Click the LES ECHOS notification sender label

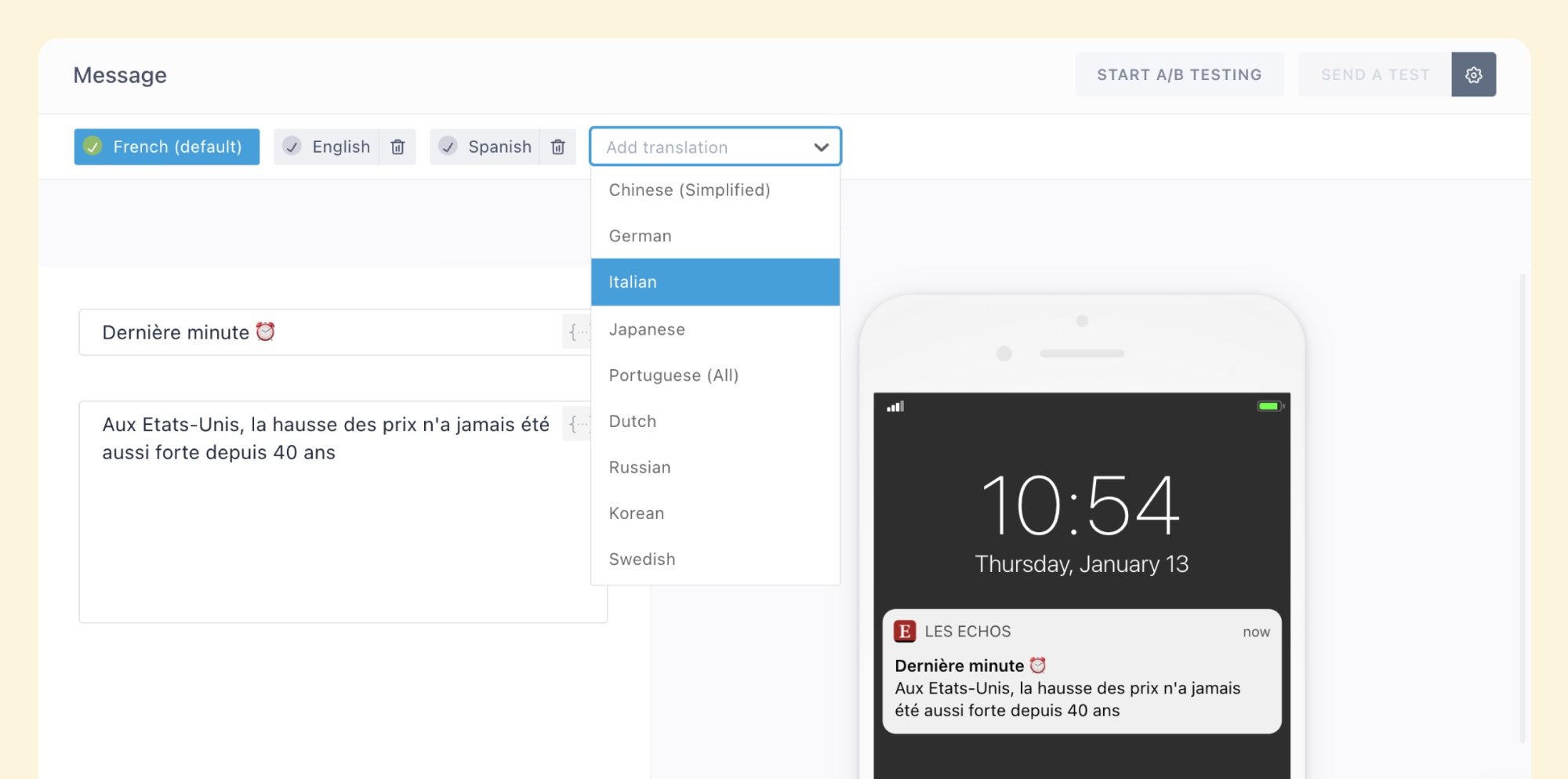click(x=967, y=632)
